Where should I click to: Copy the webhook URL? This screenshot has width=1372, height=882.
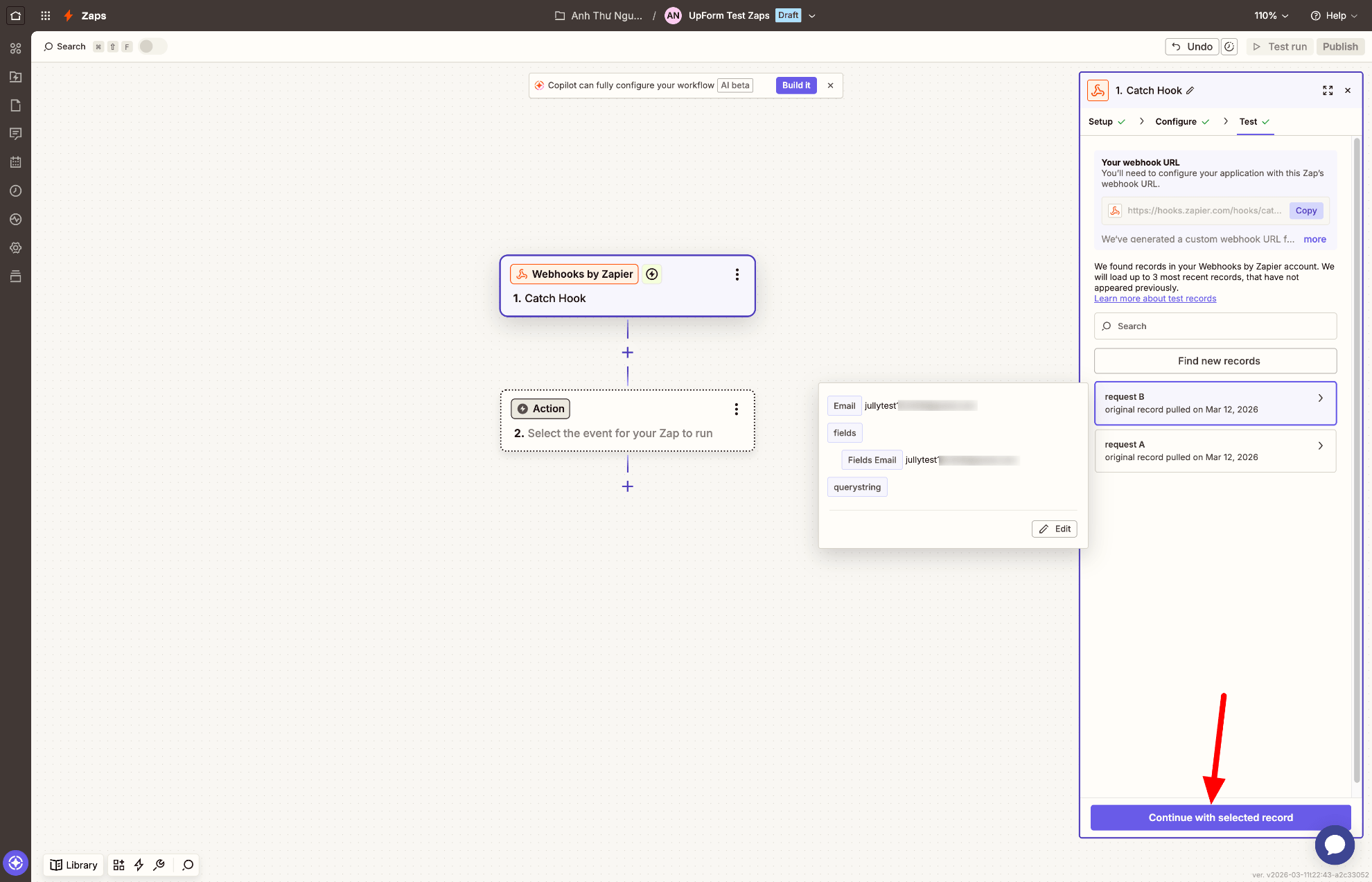1305,211
